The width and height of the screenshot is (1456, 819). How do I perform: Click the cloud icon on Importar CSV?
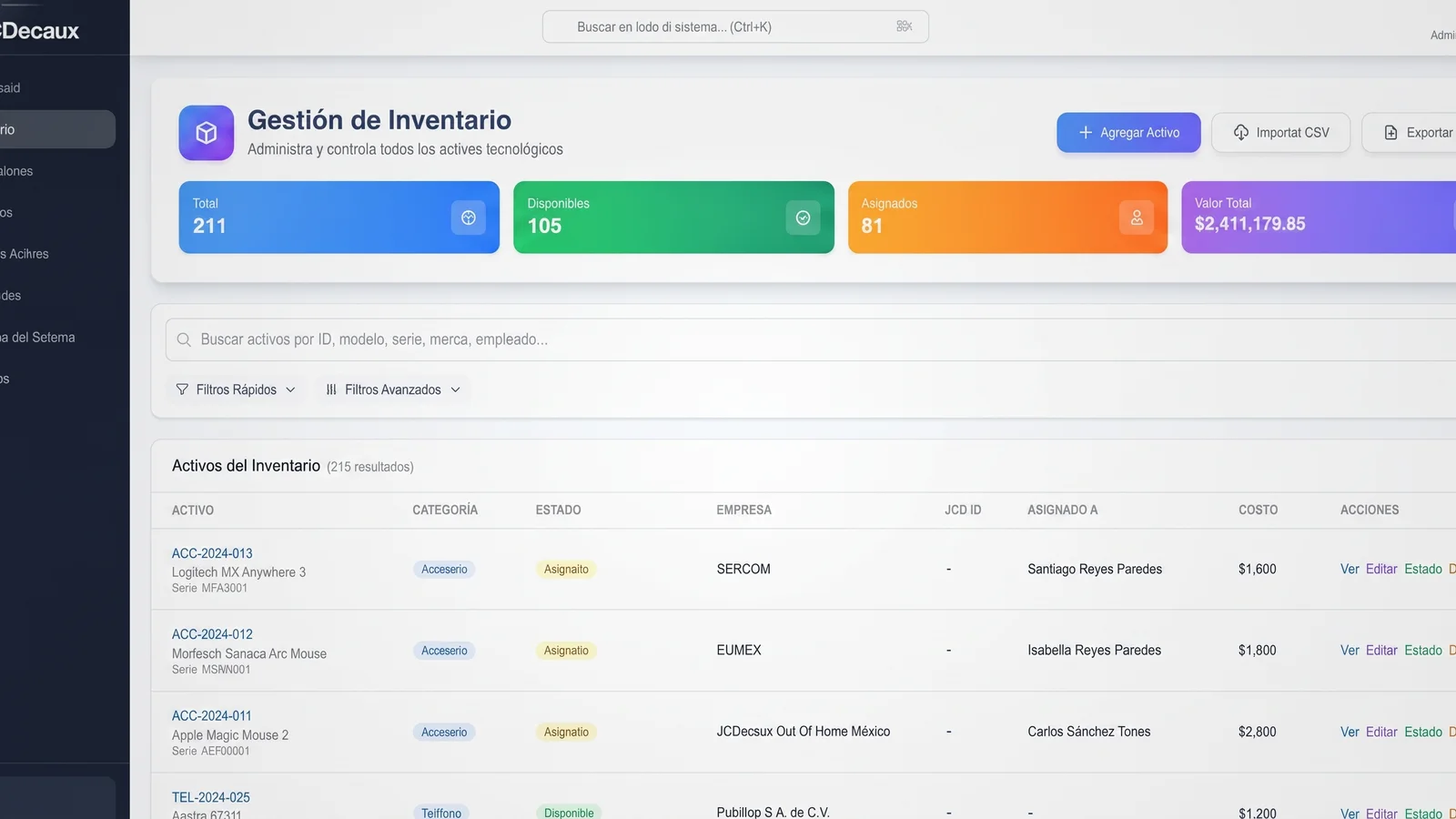[x=1241, y=133]
